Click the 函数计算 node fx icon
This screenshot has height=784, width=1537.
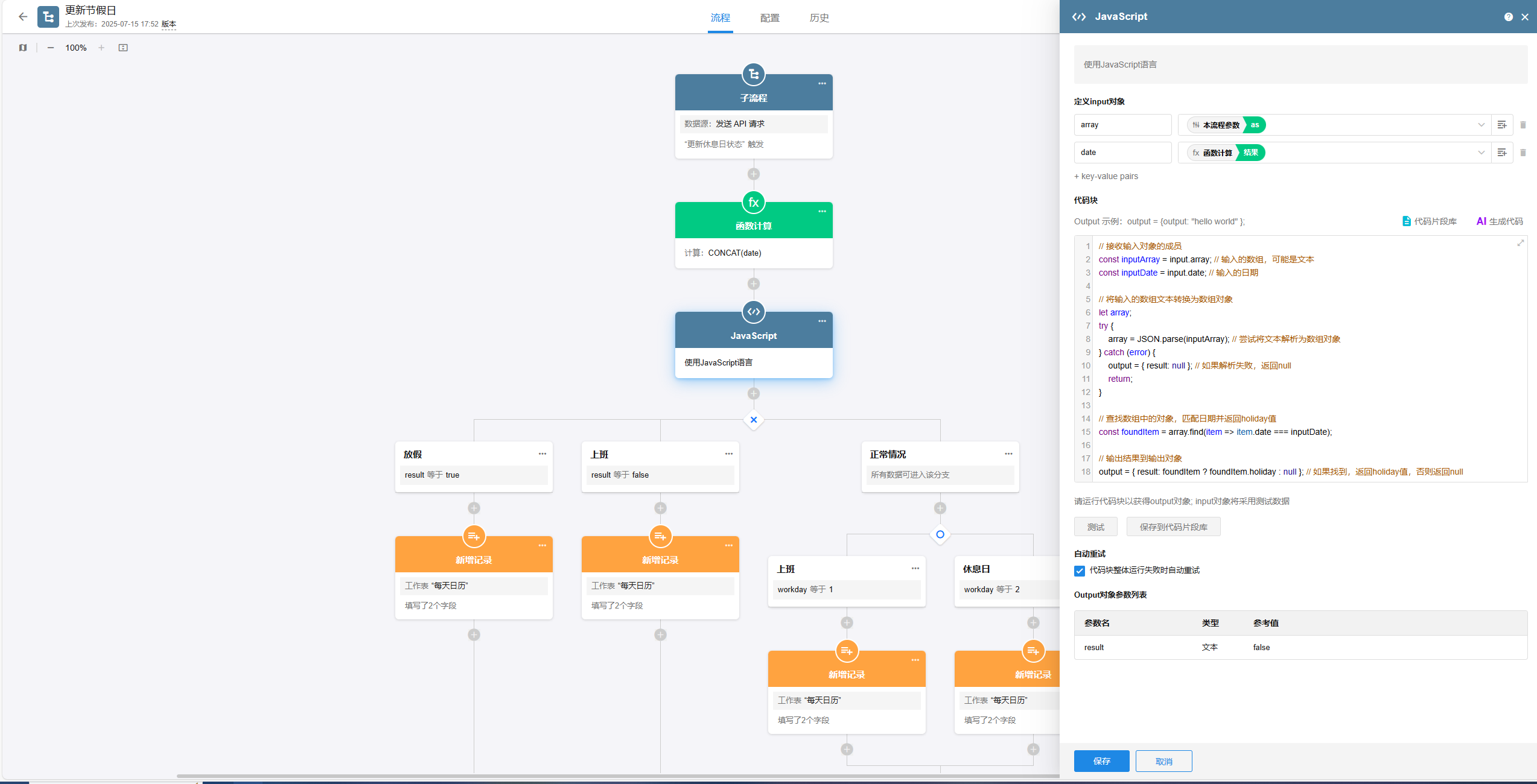click(754, 203)
